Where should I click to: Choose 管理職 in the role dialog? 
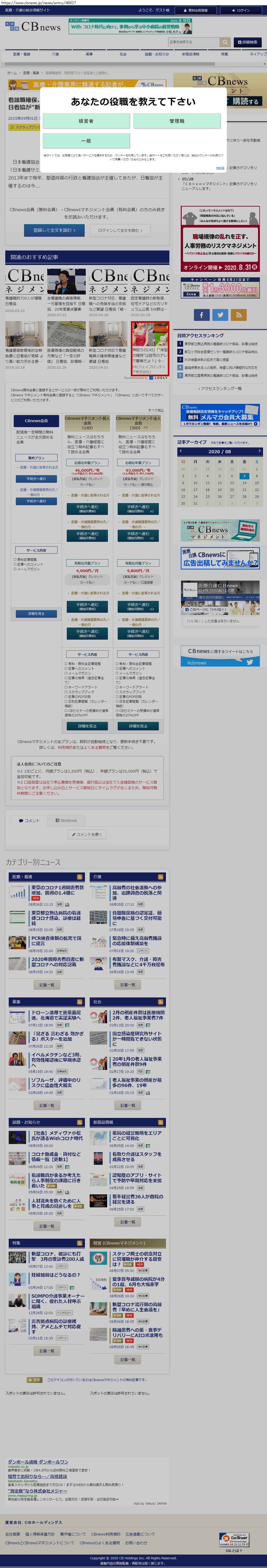tap(177, 121)
